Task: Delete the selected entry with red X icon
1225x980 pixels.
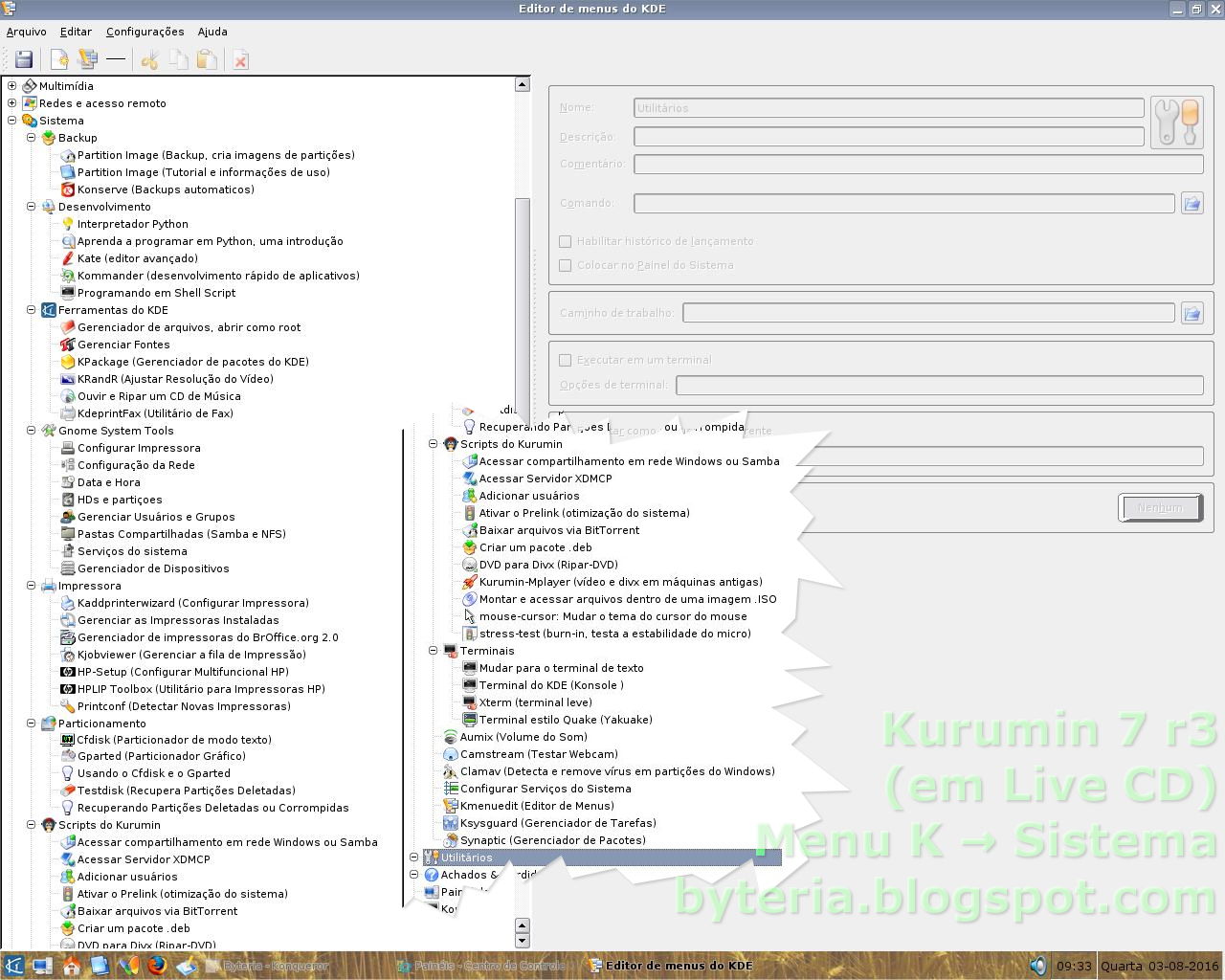Action: [239, 59]
